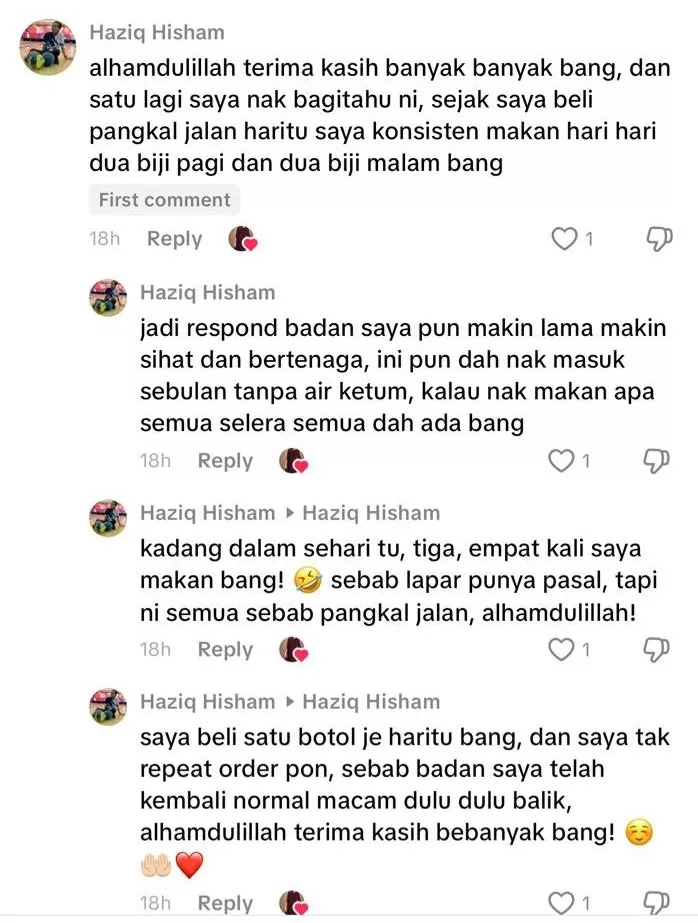Dislike the reply mentioning air ketum
698x923 pixels.
(x=656, y=461)
